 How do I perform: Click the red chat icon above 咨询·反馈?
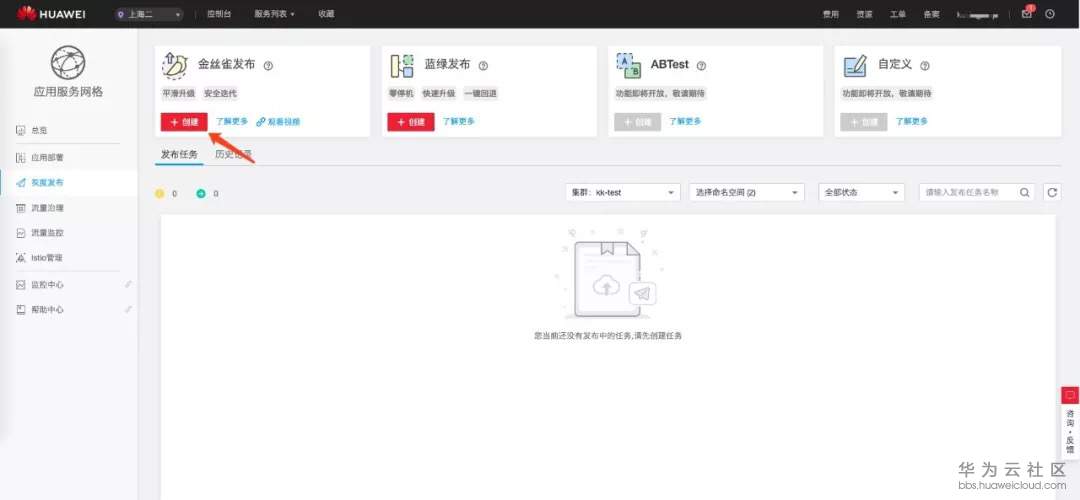click(1070, 395)
